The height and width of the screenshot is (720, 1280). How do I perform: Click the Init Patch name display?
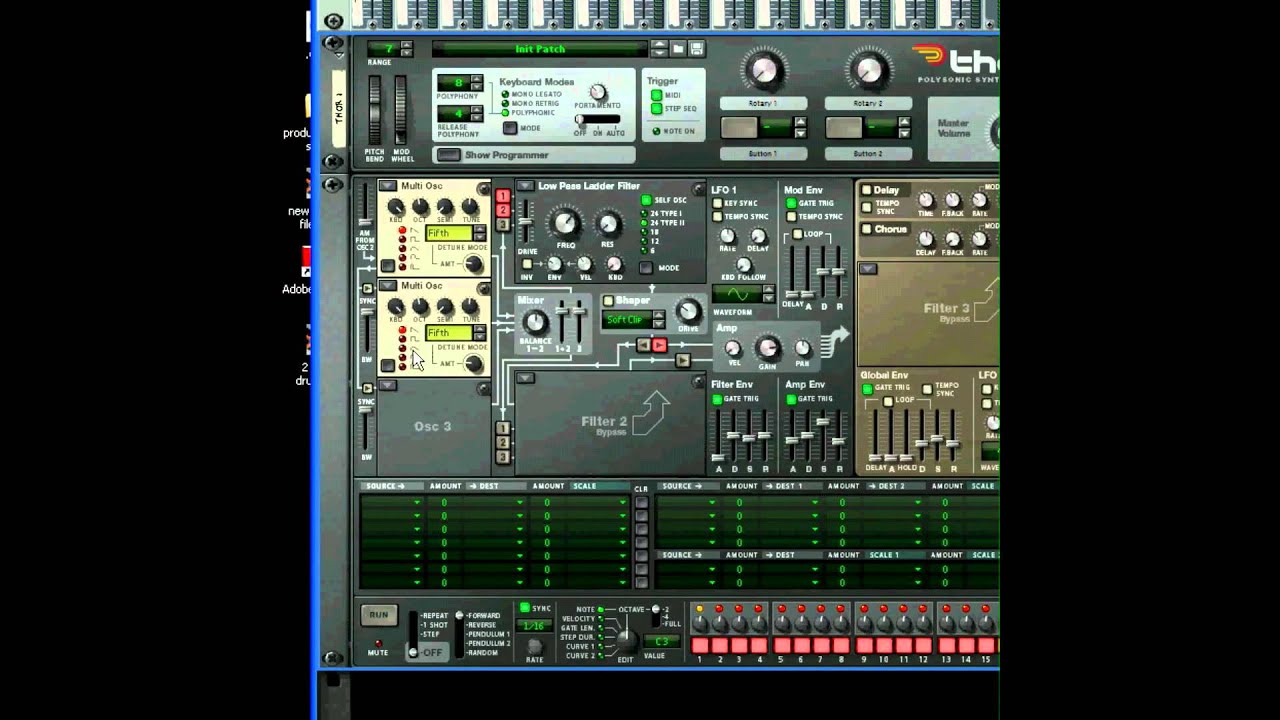pos(540,48)
